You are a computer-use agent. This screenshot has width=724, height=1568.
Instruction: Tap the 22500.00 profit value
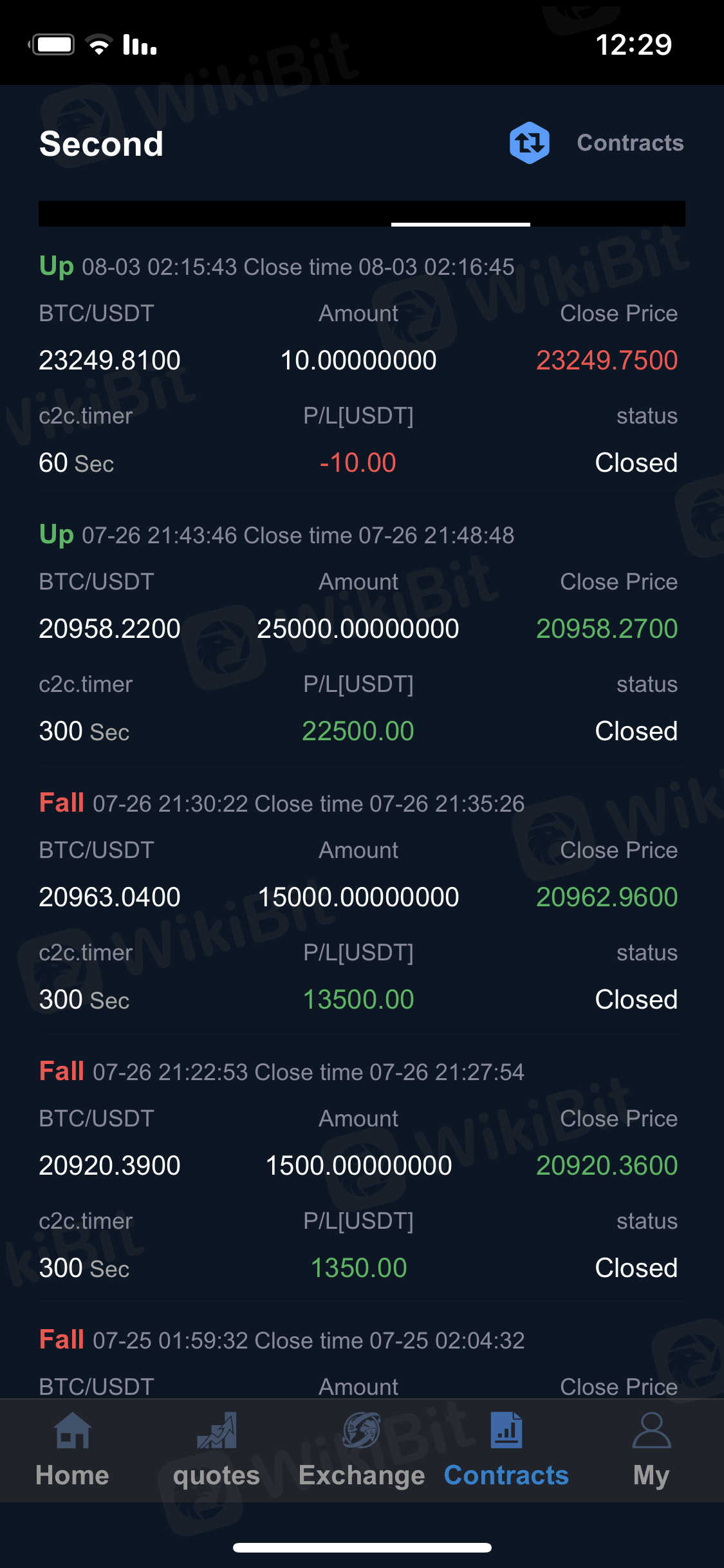[358, 731]
